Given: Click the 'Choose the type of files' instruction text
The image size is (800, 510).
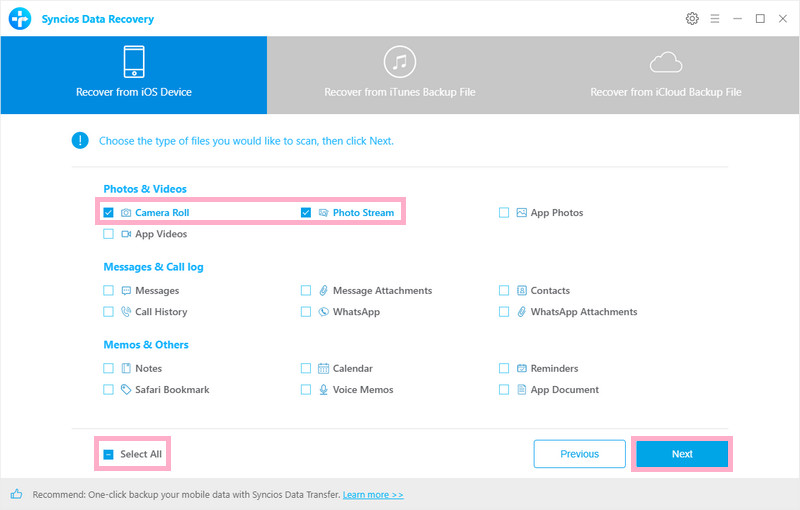Looking at the screenshot, I should [x=246, y=141].
